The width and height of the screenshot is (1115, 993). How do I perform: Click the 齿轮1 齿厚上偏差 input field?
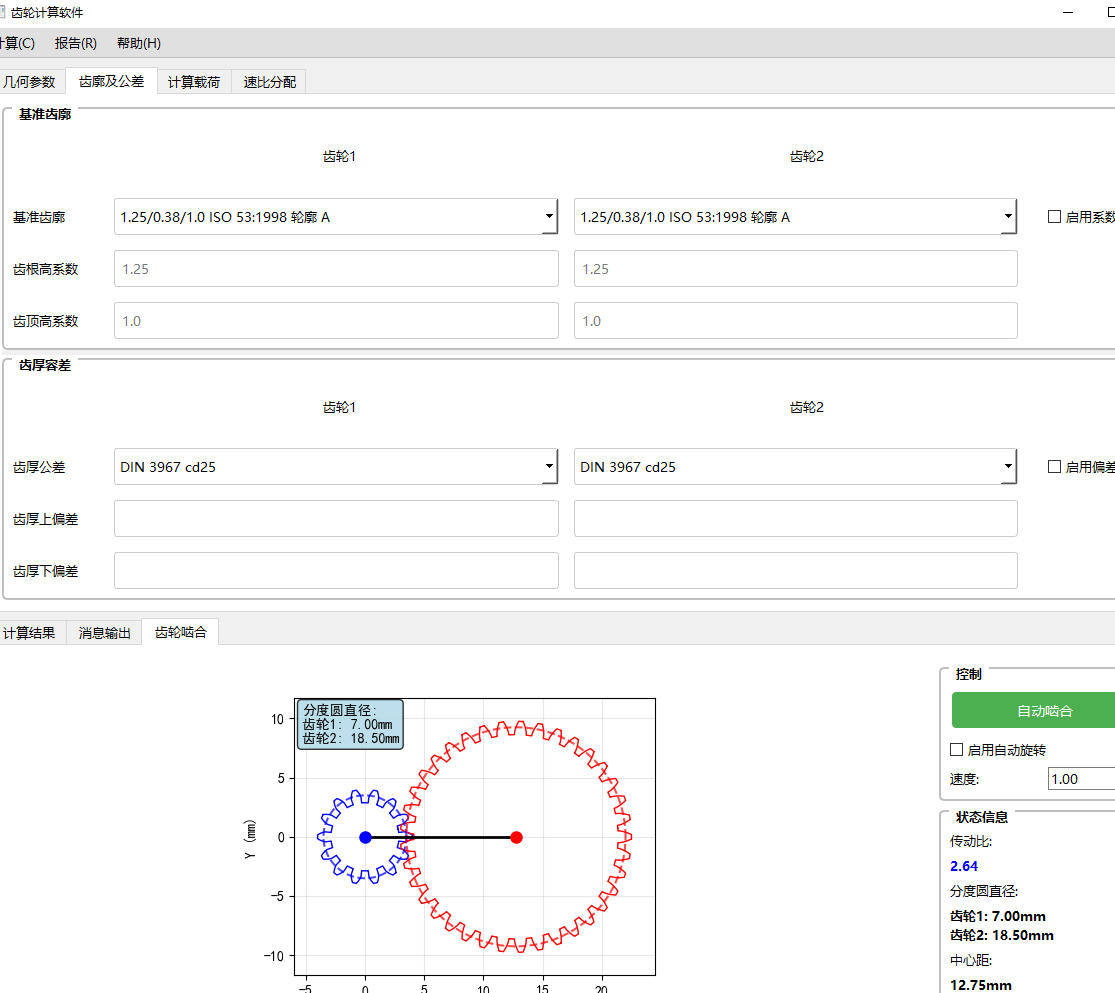click(335, 519)
